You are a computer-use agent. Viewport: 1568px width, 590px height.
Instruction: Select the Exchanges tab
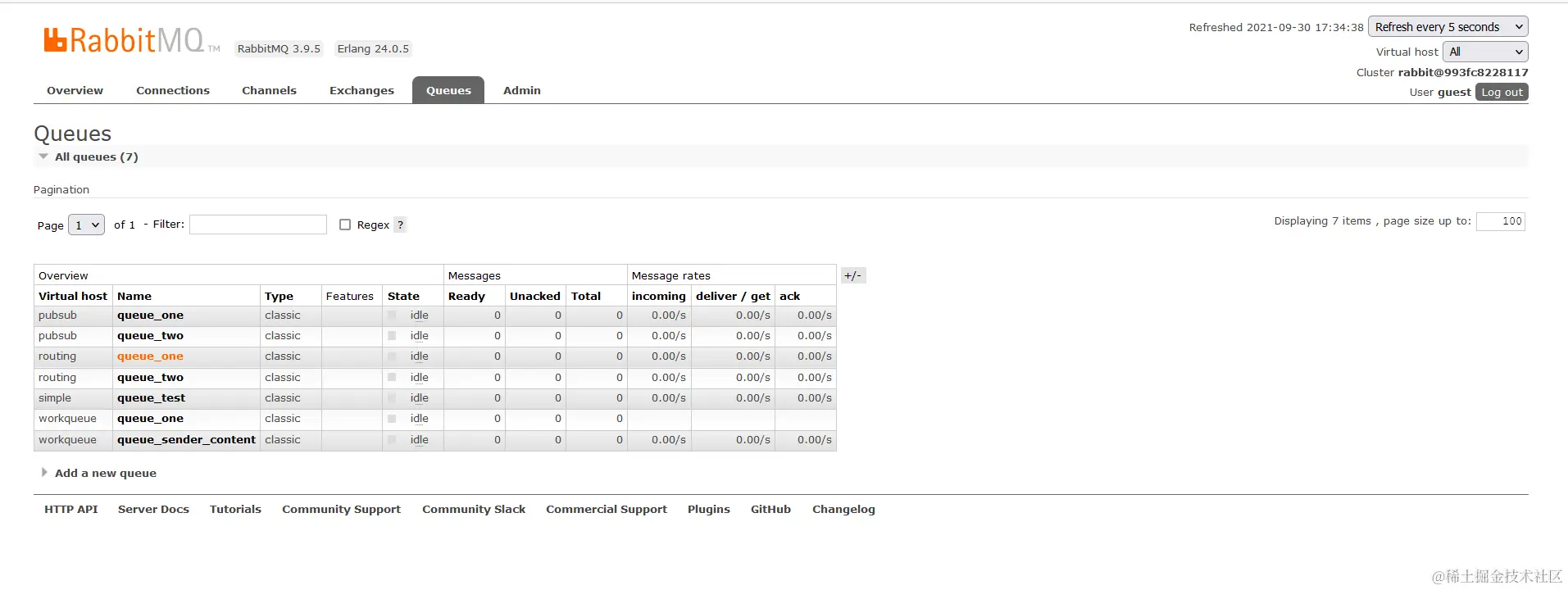pos(361,90)
